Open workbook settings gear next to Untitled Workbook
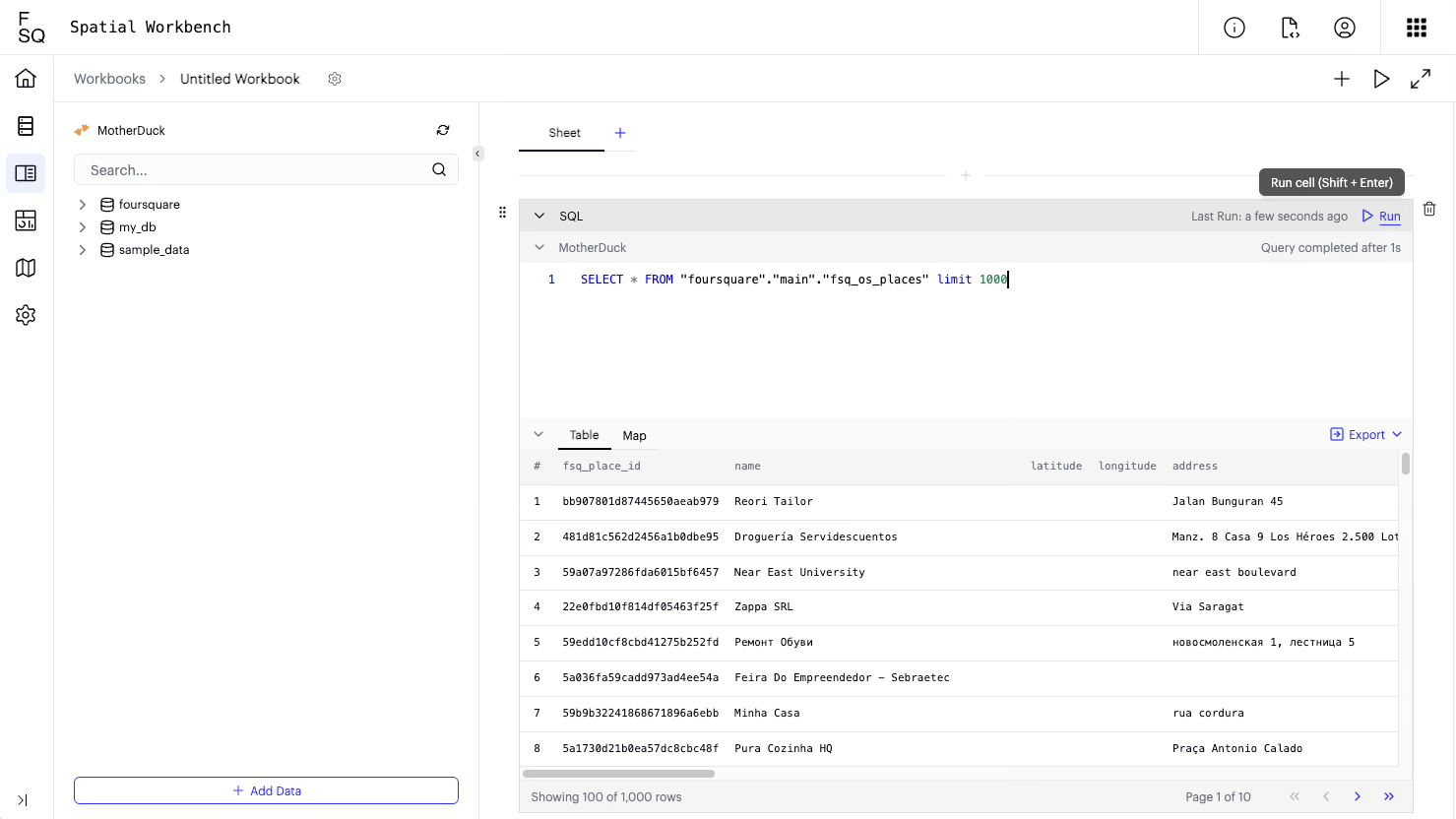Image resolution: width=1456 pixels, height=819 pixels. [x=335, y=79]
